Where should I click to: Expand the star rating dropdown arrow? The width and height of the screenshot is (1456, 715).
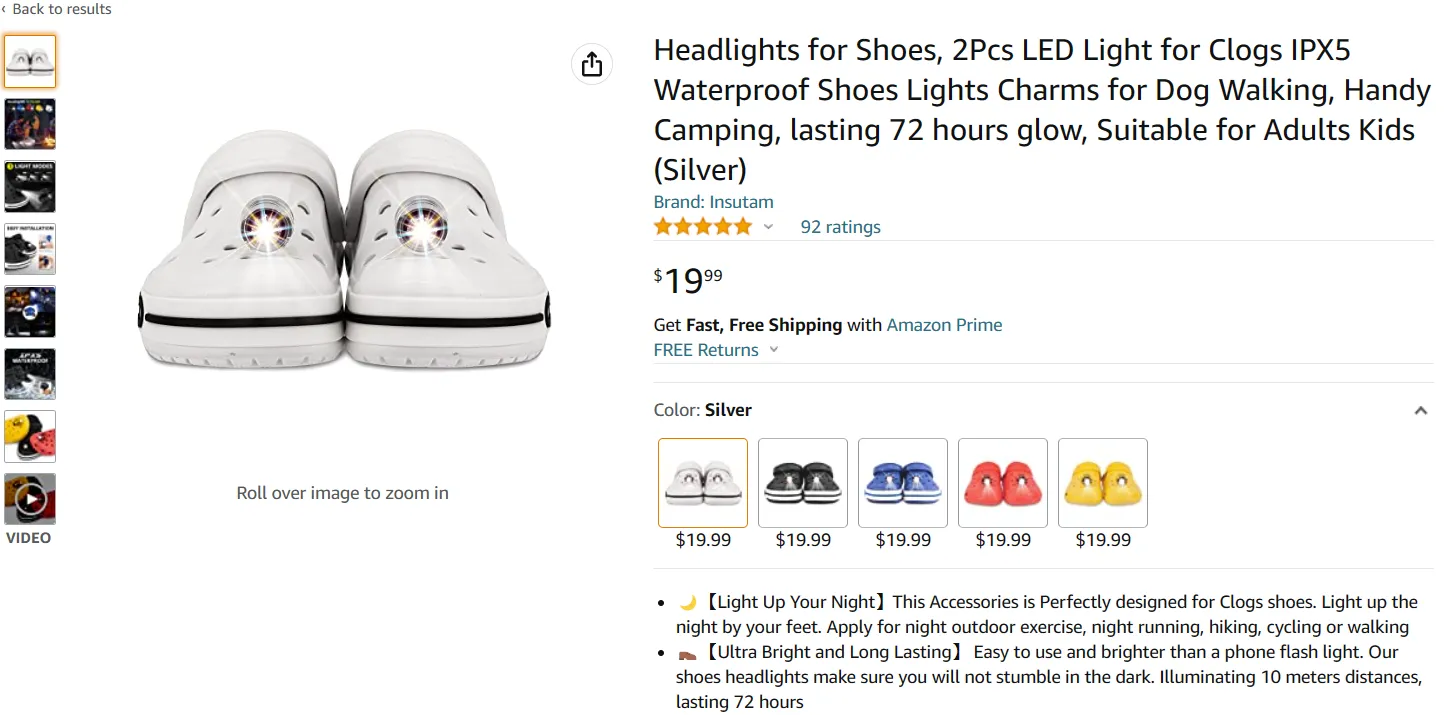point(768,227)
